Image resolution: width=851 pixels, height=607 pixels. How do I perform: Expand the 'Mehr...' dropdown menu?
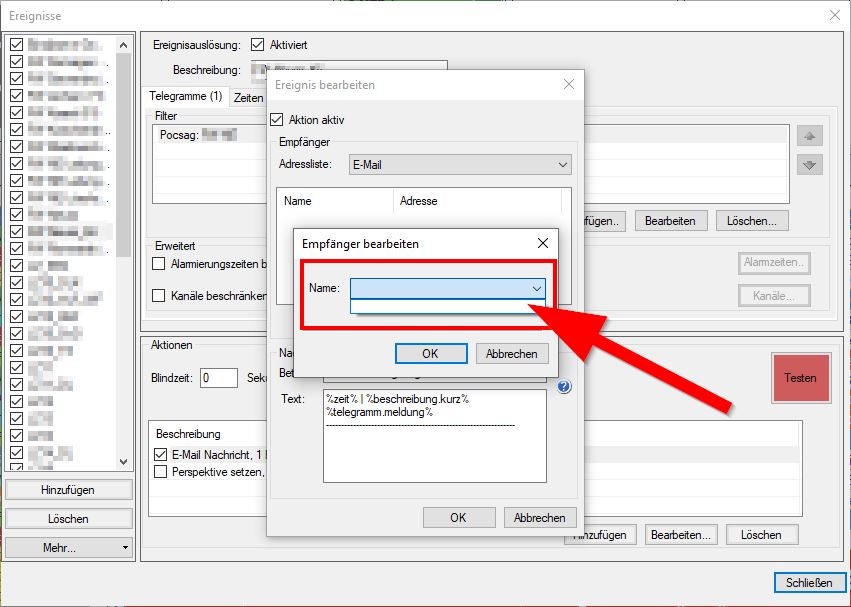point(66,547)
